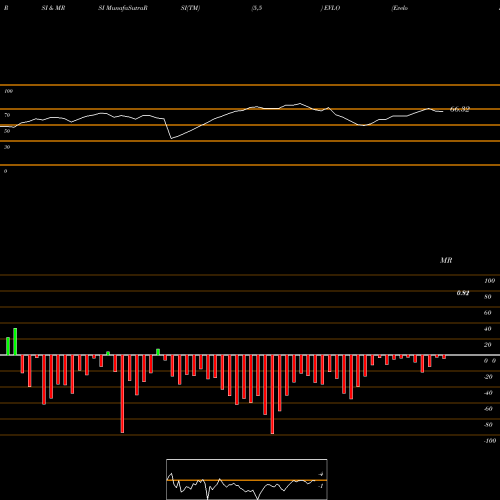Click the tallest green MR bar

coord(15,342)
